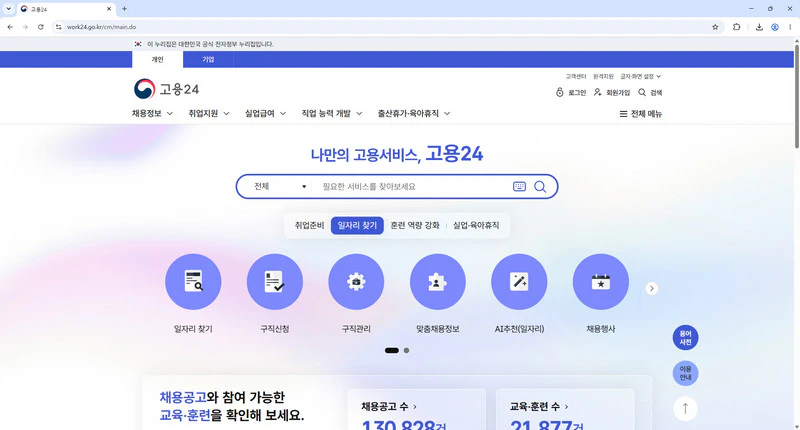
Task: Open the 이용안내 floating button
Action: (685, 373)
